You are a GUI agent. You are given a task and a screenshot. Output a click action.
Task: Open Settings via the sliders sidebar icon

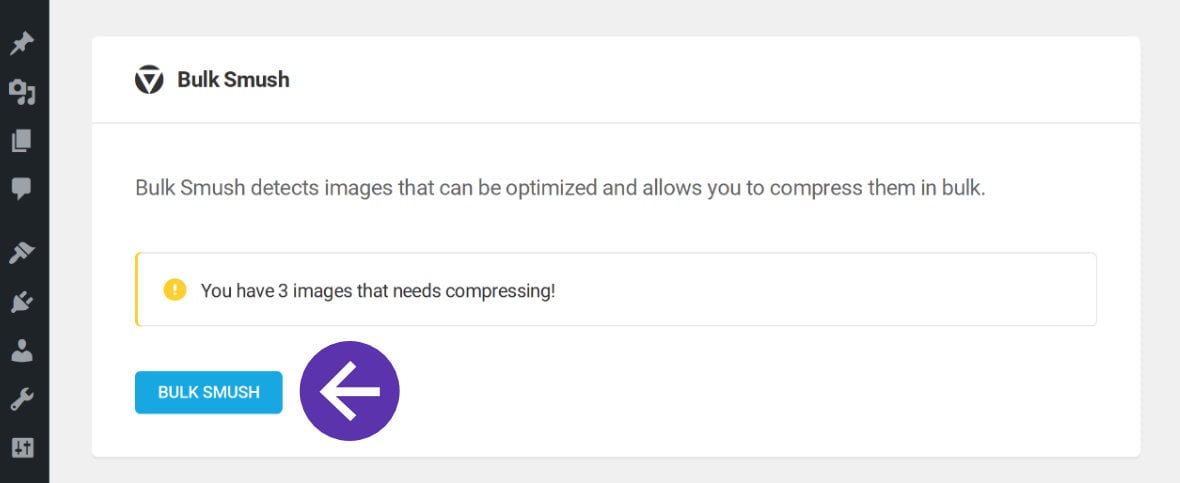pyautogui.click(x=22, y=448)
